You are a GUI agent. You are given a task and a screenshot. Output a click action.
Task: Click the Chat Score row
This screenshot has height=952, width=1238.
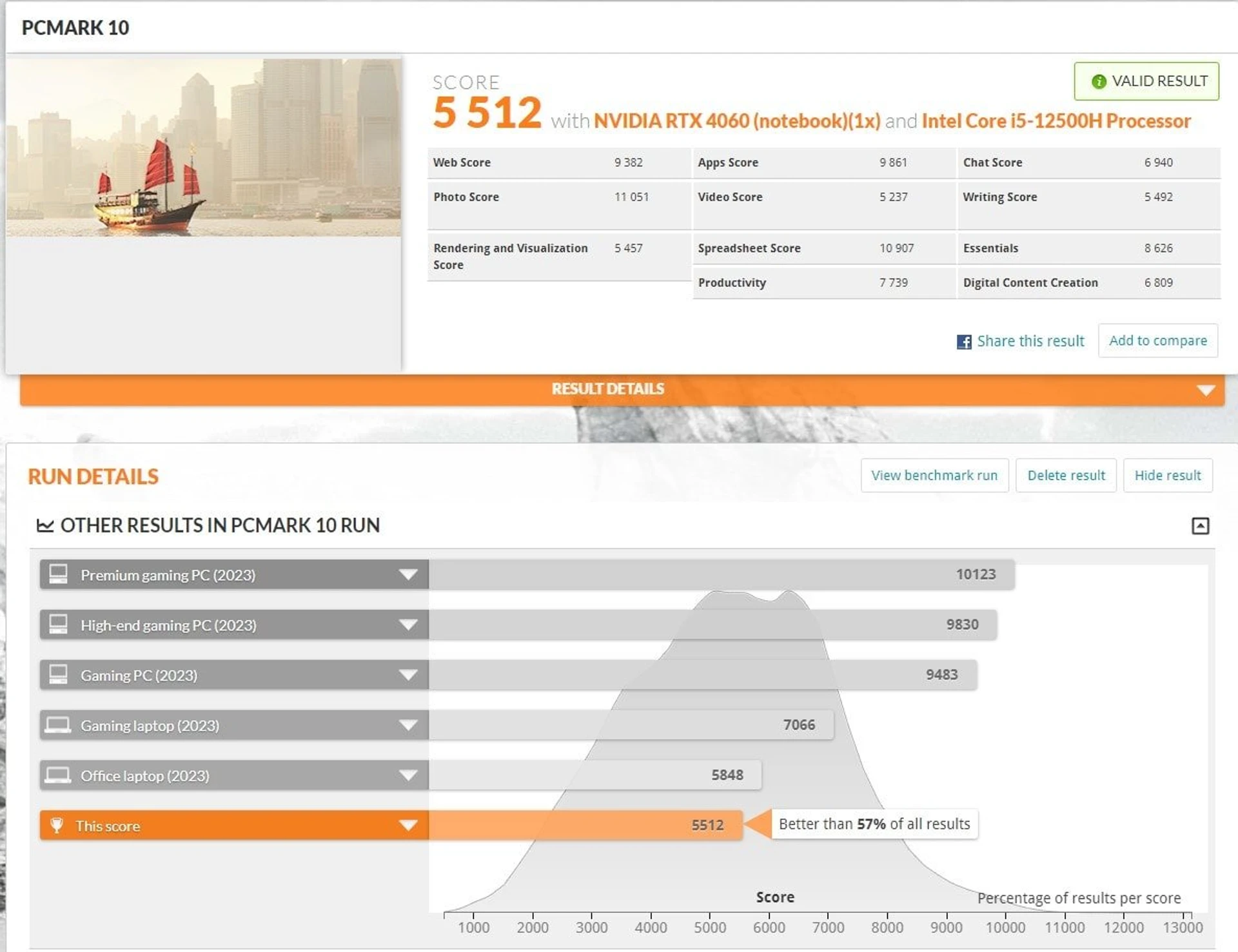[x=1089, y=162]
